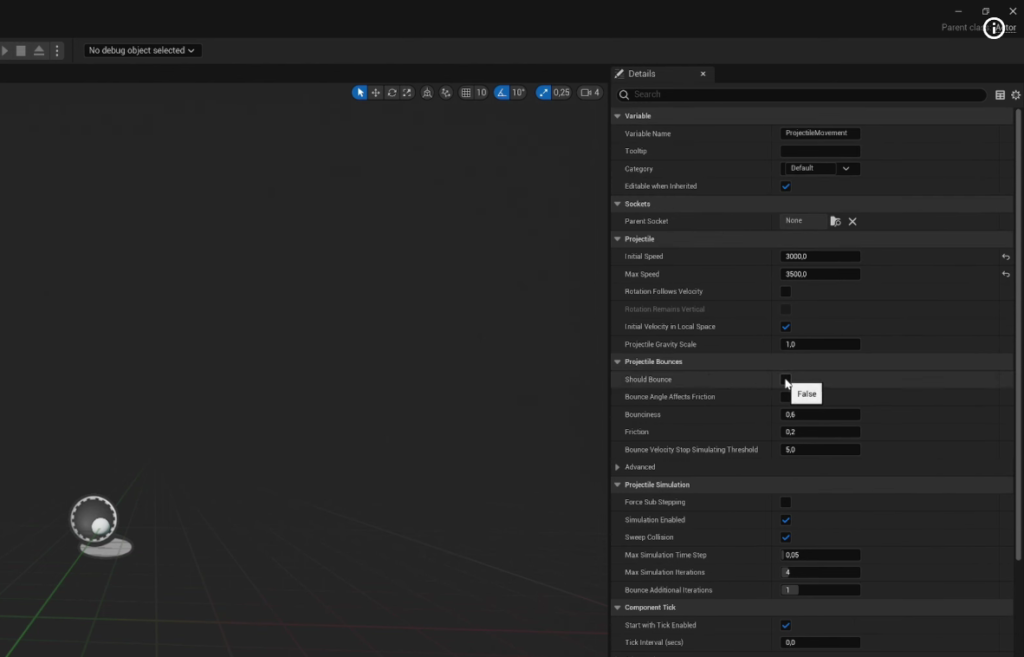Switch to the Details tab
Viewport: 1024px width, 657px height.
[x=641, y=74]
